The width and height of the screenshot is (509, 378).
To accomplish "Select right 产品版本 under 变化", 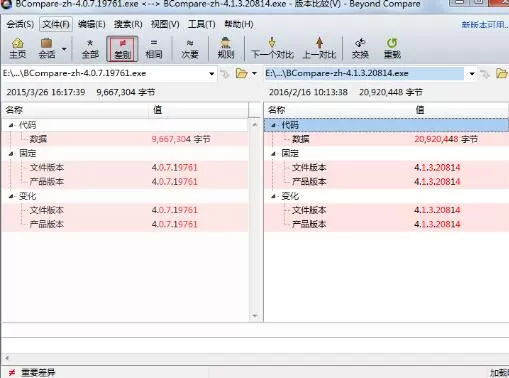I will 387,224.
